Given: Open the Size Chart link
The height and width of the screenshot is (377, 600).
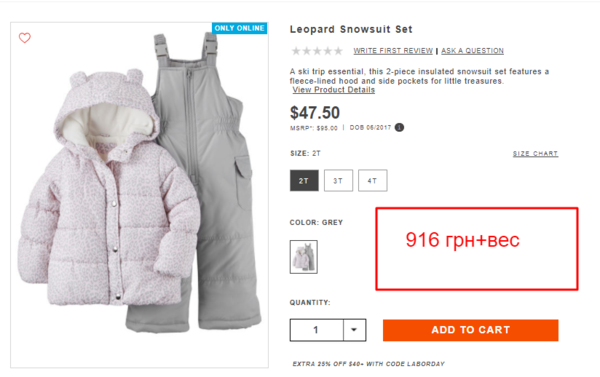Looking at the screenshot, I should [535, 153].
